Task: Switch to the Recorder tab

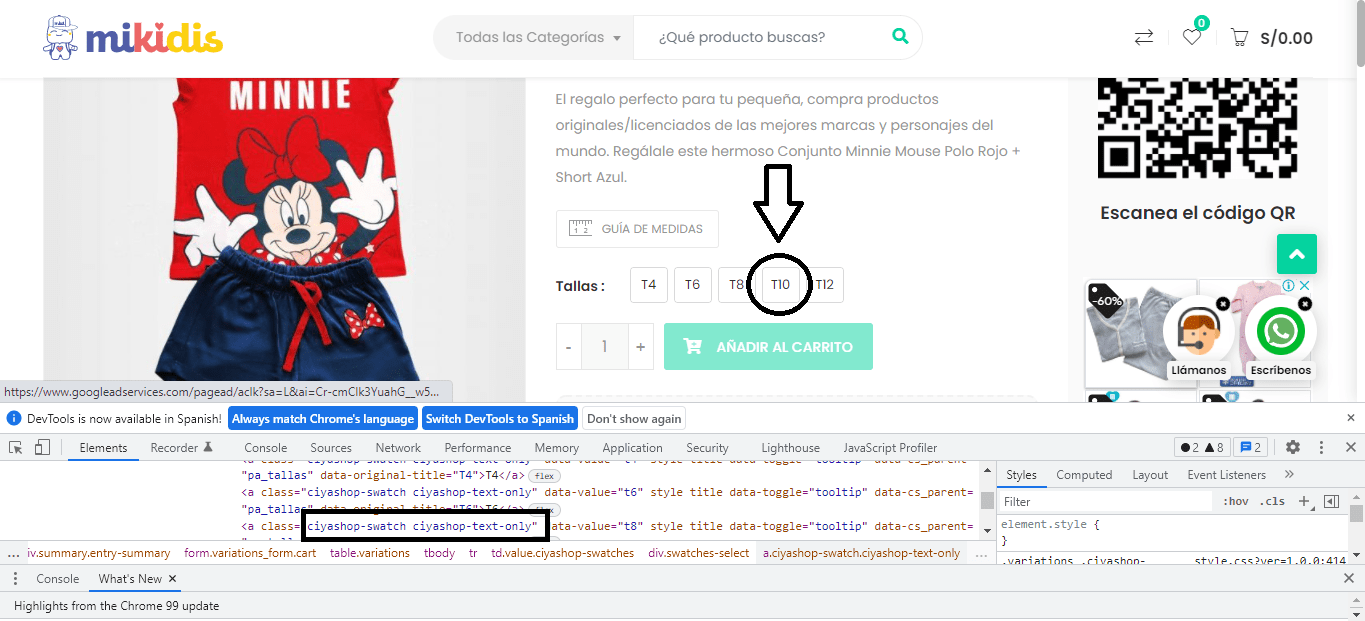Action: click(x=181, y=448)
